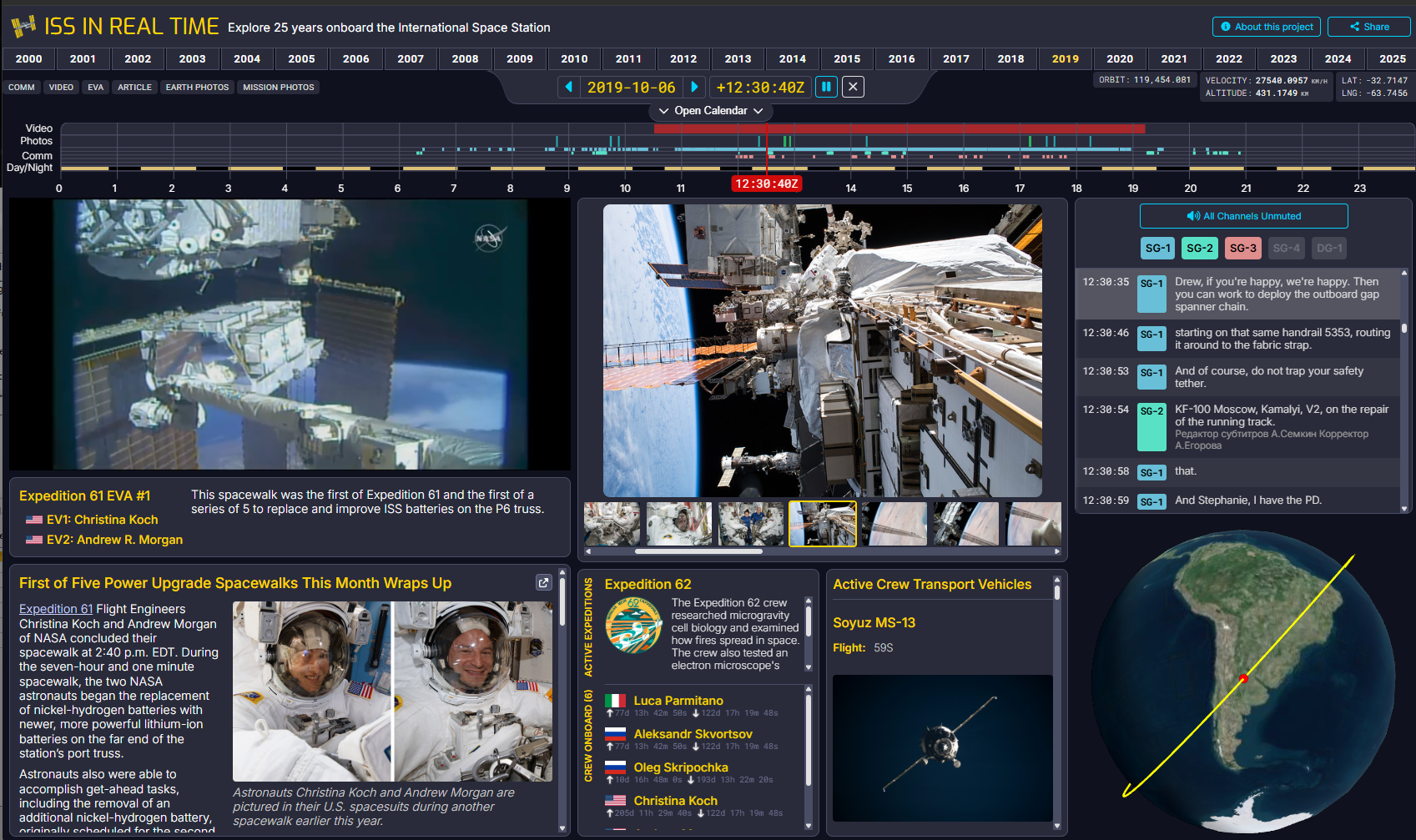Screen dimensions: 1416x840
Task: Click the red video bar in timeline
Action: click(x=899, y=128)
